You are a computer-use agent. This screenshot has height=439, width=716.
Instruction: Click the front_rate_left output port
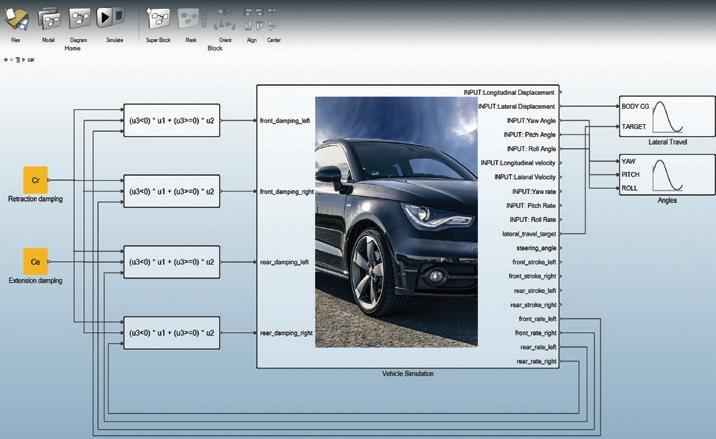[537, 319]
